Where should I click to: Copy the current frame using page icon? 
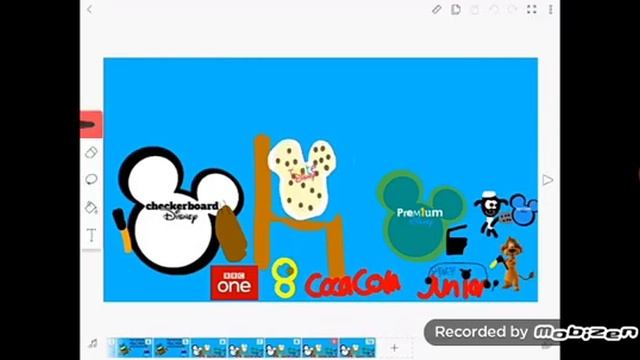click(456, 9)
